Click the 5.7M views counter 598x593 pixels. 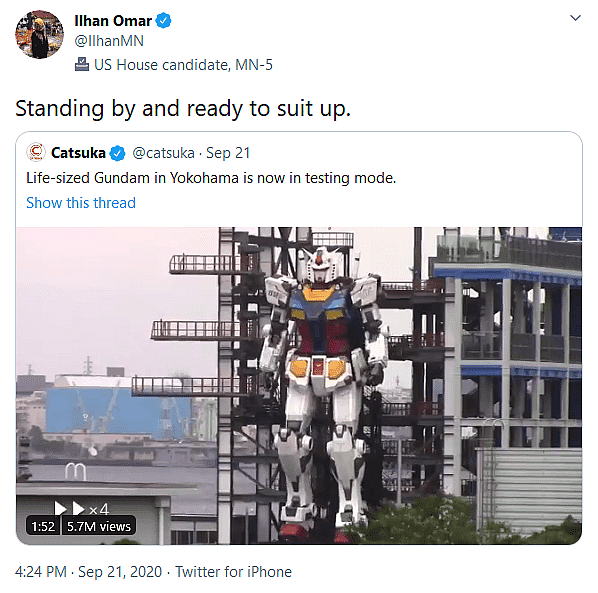tap(99, 527)
